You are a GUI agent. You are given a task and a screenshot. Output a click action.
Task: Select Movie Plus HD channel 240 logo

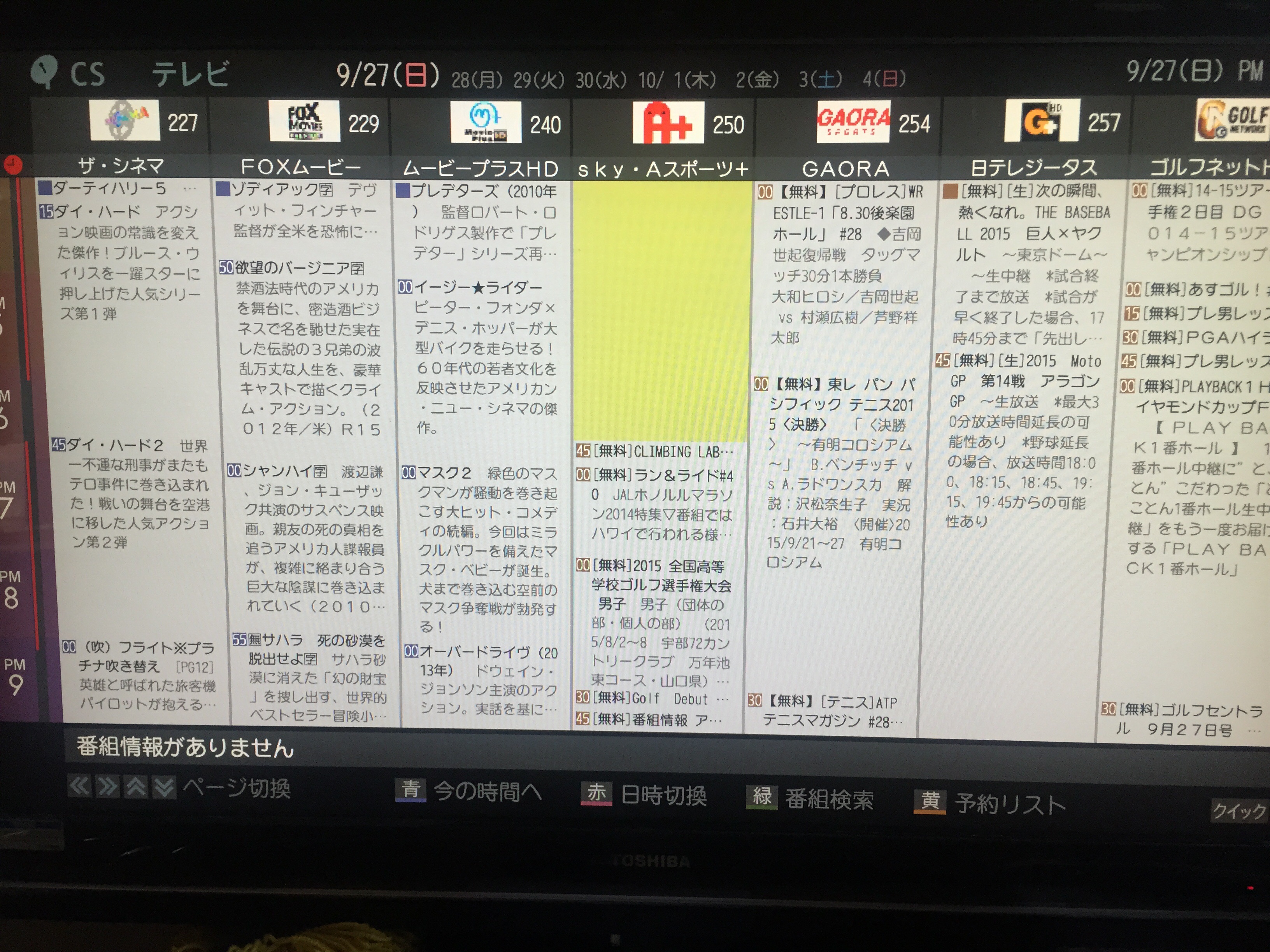click(x=485, y=122)
